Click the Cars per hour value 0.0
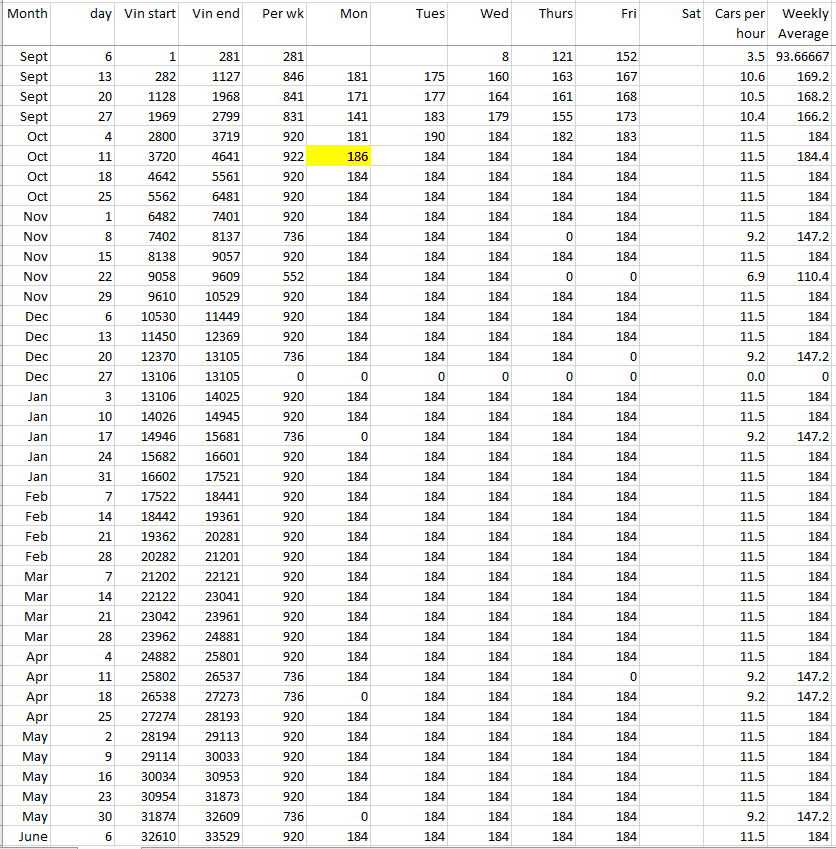The width and height of the screenshot is (836, 849). point(740,376)
